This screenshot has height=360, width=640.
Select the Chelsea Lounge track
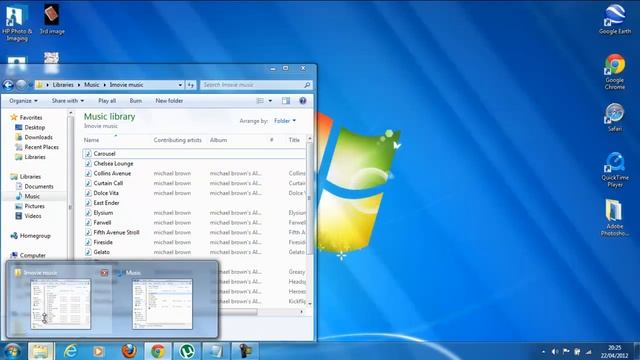point(113,163)
